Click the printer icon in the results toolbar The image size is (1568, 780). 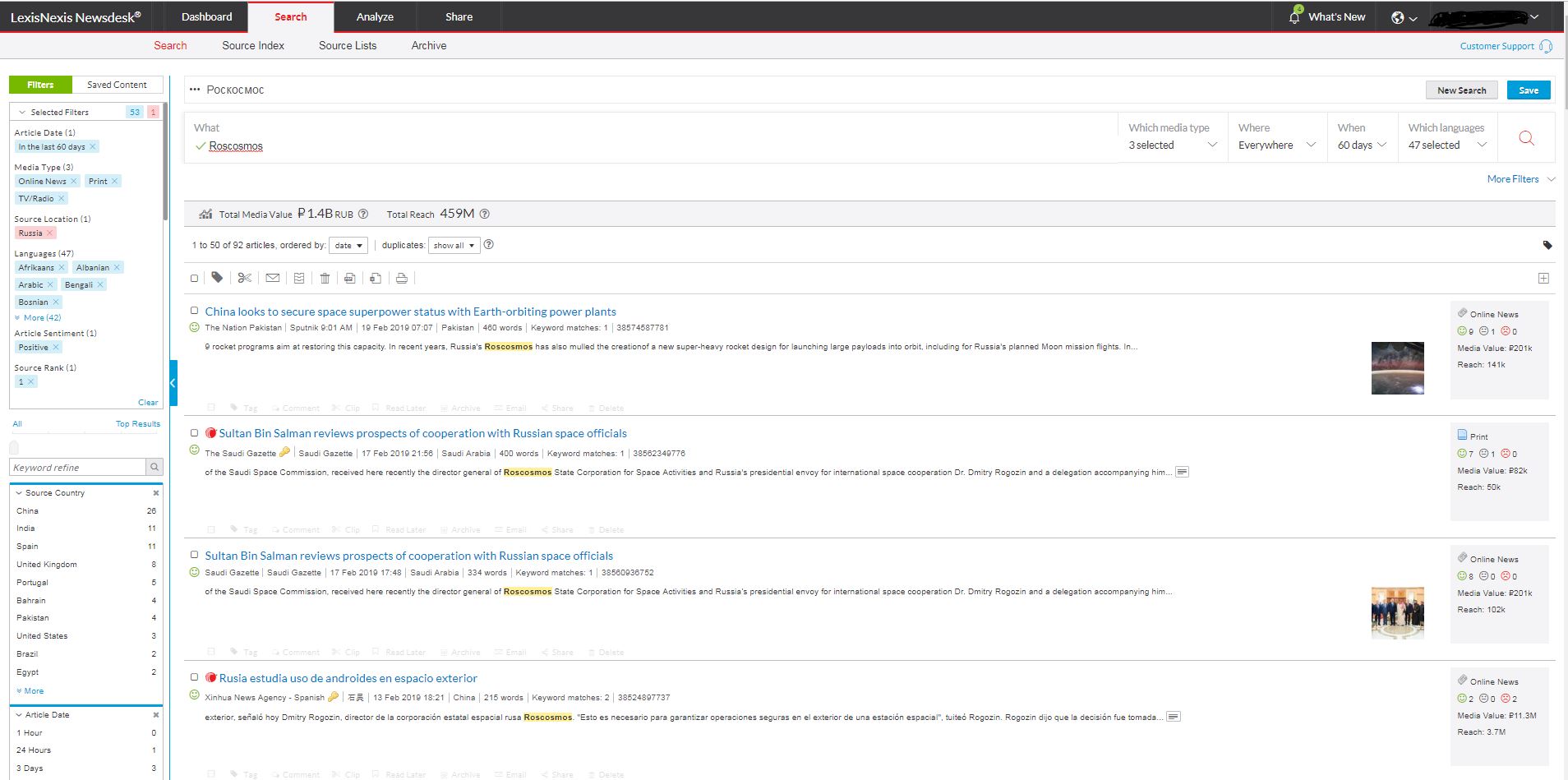click(x=401, y=278)
